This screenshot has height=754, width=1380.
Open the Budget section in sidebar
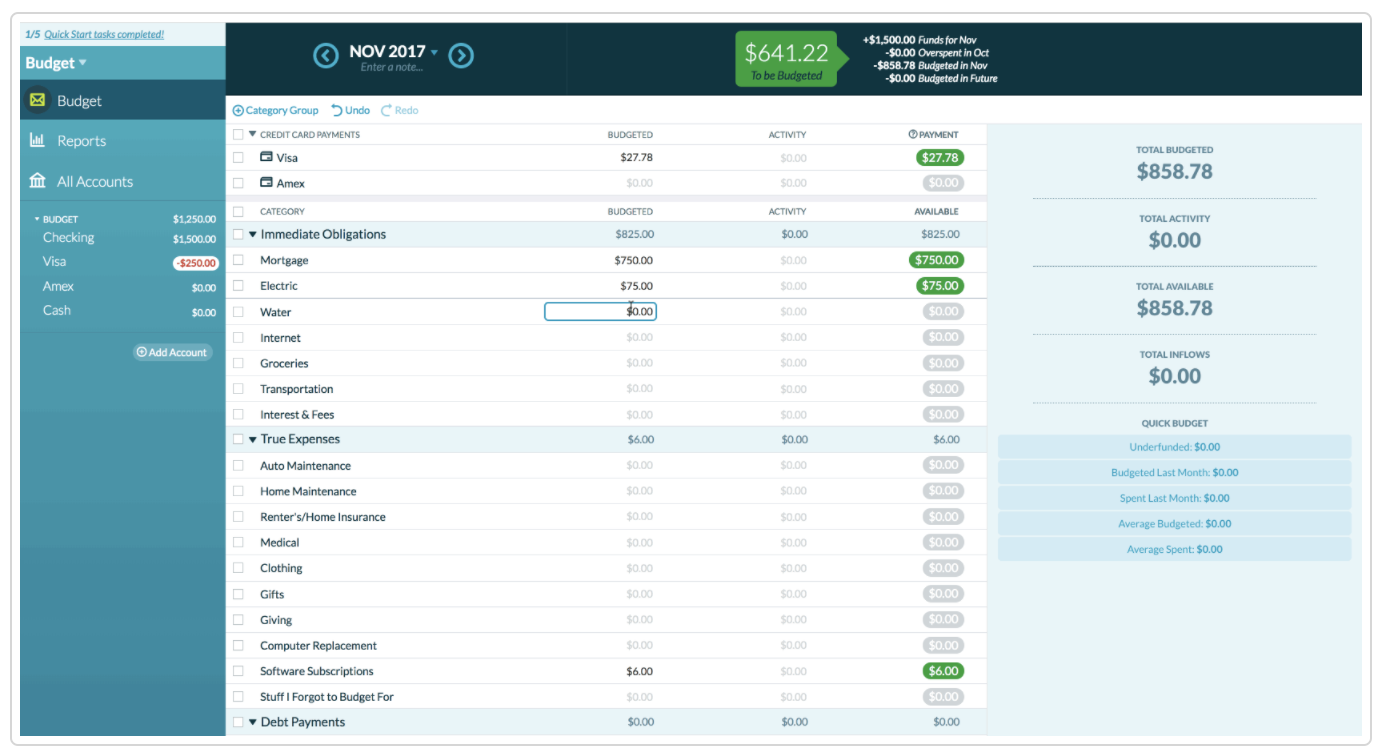[122, 100]
